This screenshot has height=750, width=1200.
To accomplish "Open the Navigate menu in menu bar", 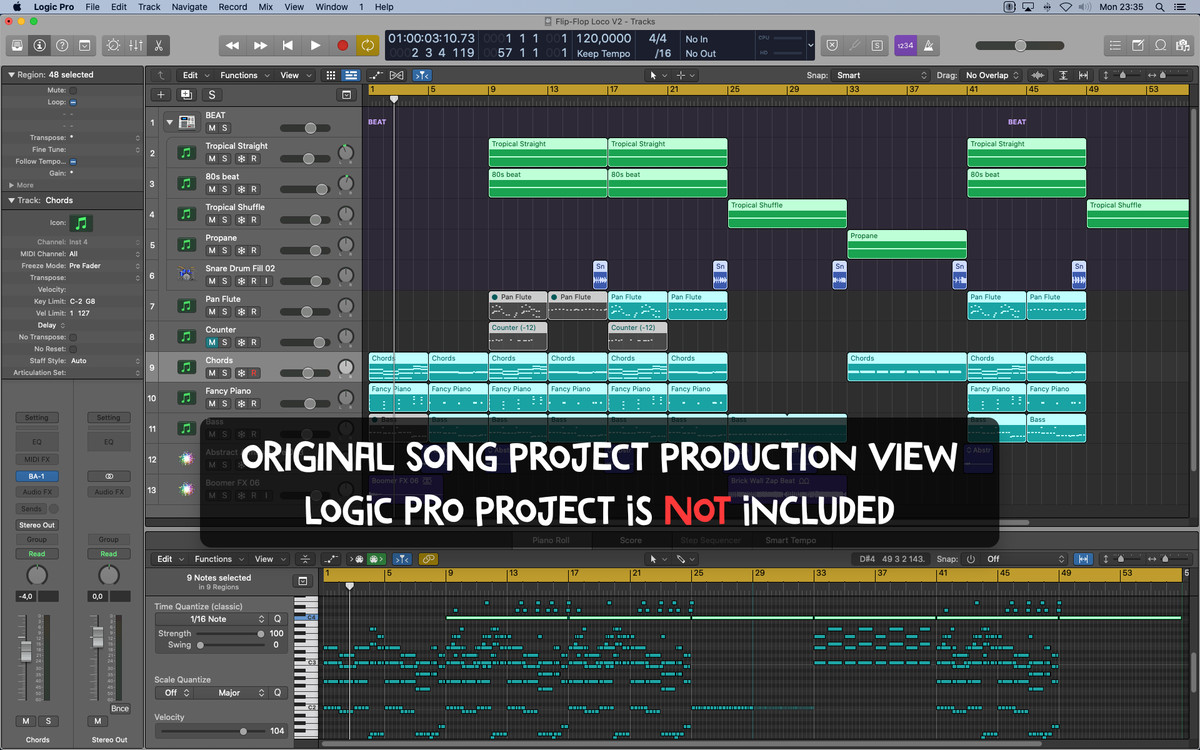I will point(189,7).
